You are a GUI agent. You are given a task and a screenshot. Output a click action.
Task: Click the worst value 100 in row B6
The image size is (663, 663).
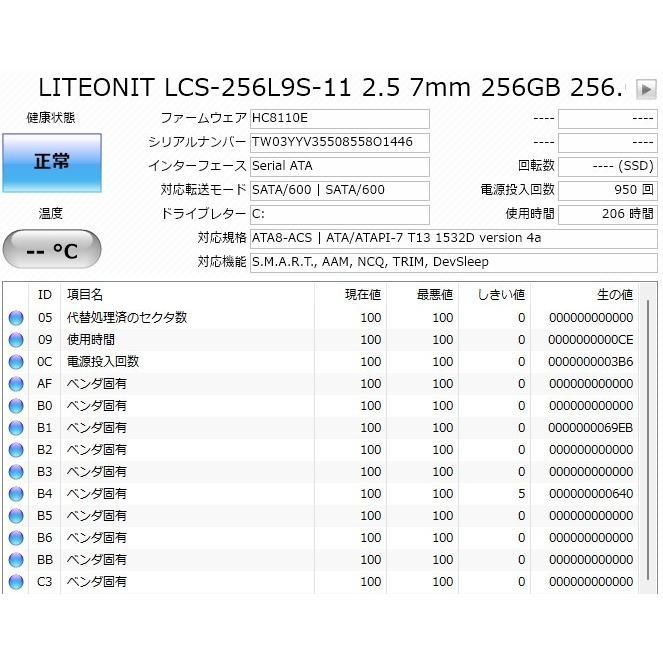pyautogui.click(x=443, y=538)
